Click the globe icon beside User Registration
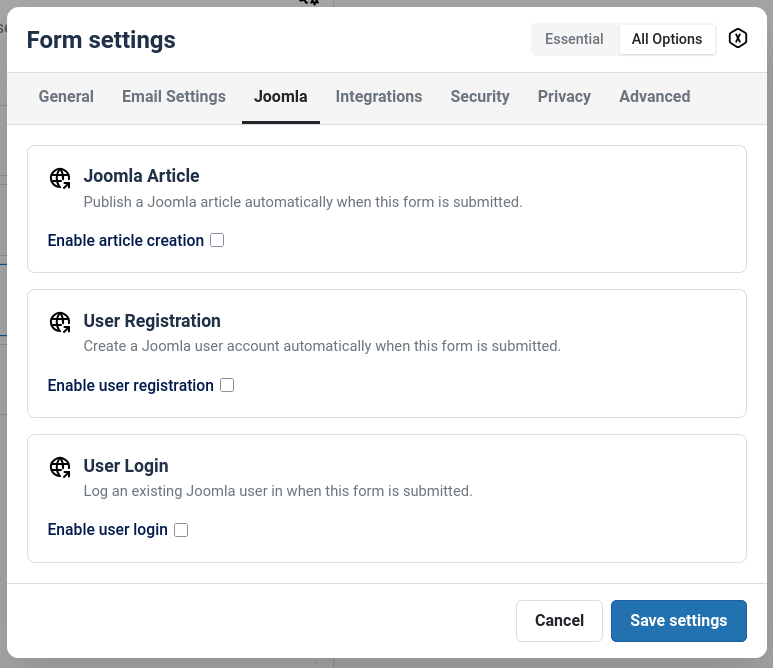773x668 pixels. 60,323
